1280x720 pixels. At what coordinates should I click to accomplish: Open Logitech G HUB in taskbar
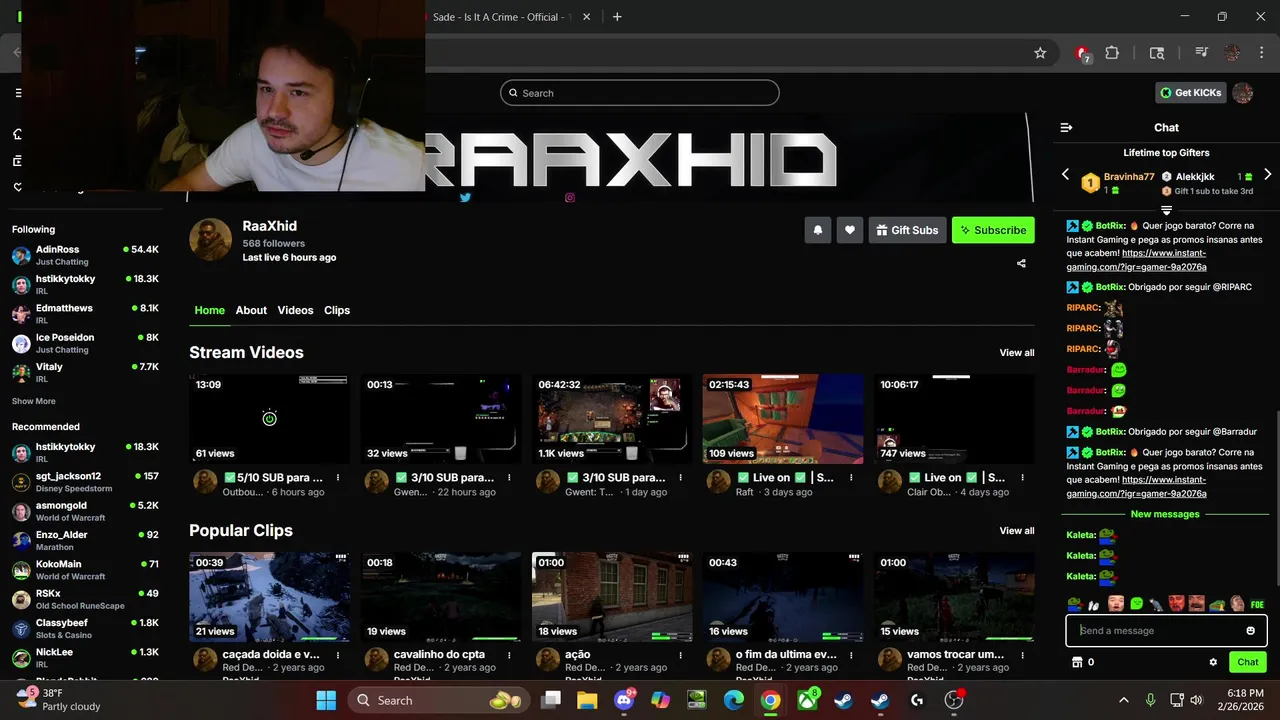[x=917, y=700]
